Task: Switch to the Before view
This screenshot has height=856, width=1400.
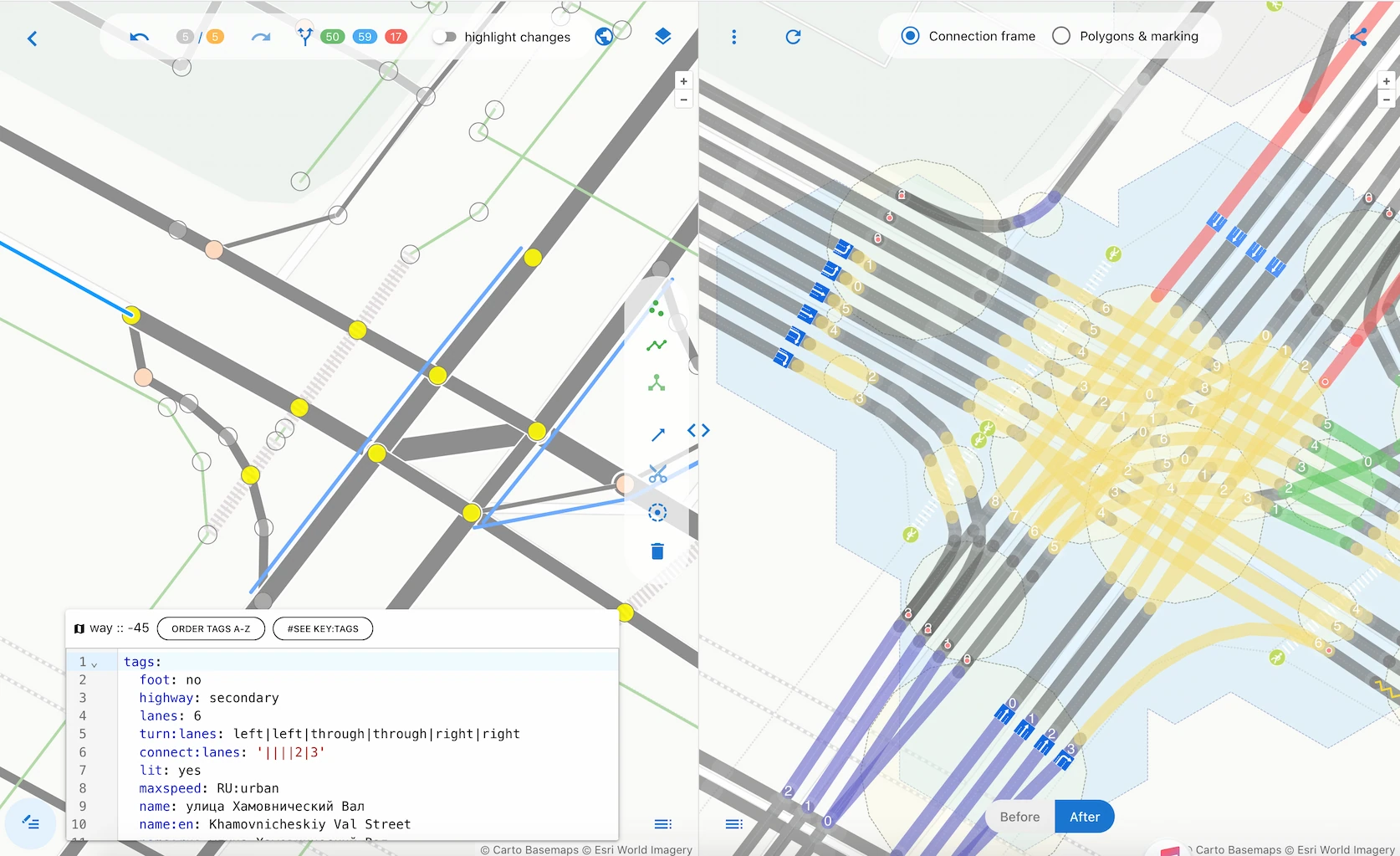Action: (1020, 817)
